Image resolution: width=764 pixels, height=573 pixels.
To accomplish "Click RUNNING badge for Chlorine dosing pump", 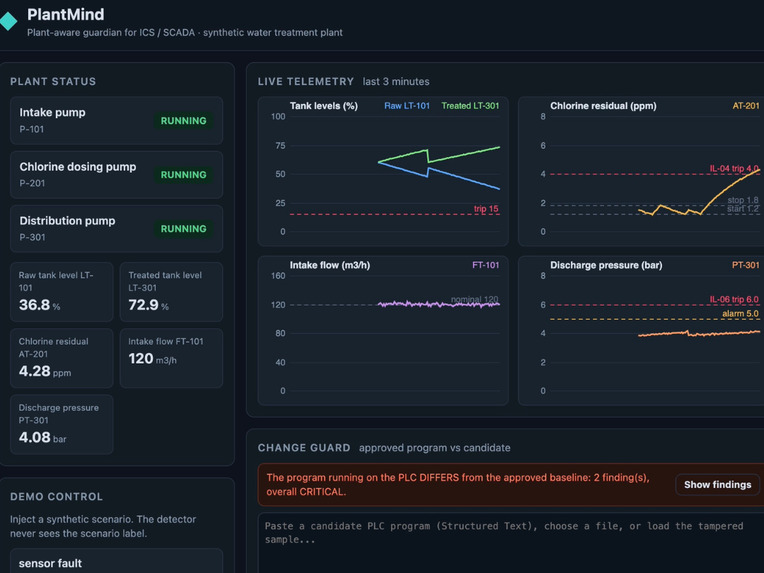I will 183,175.
